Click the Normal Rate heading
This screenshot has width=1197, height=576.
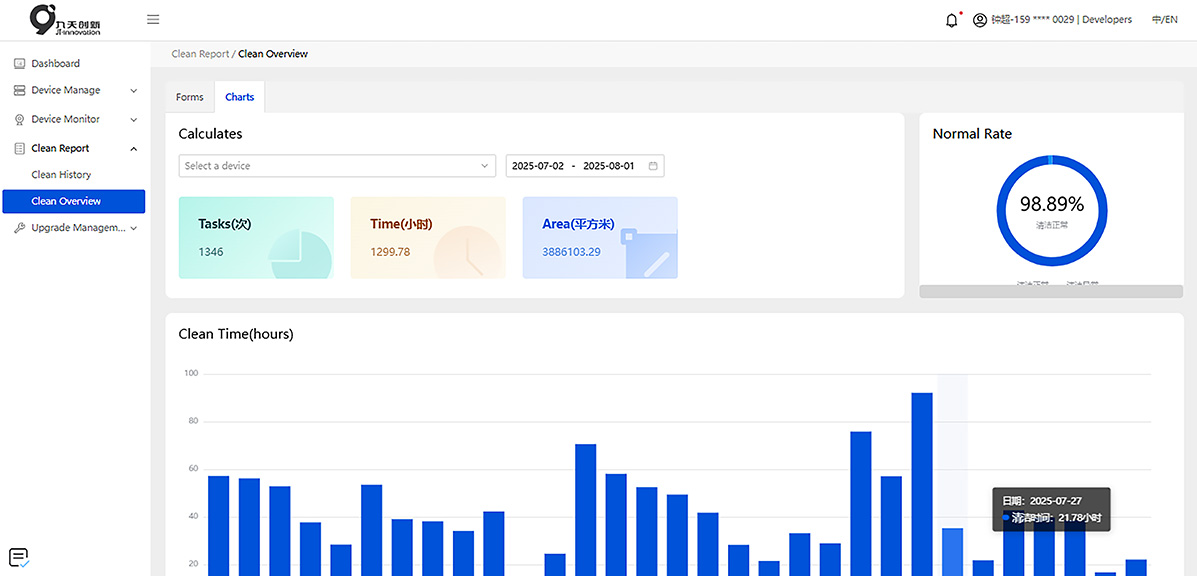pyautogui.click(x=972, y=134)
